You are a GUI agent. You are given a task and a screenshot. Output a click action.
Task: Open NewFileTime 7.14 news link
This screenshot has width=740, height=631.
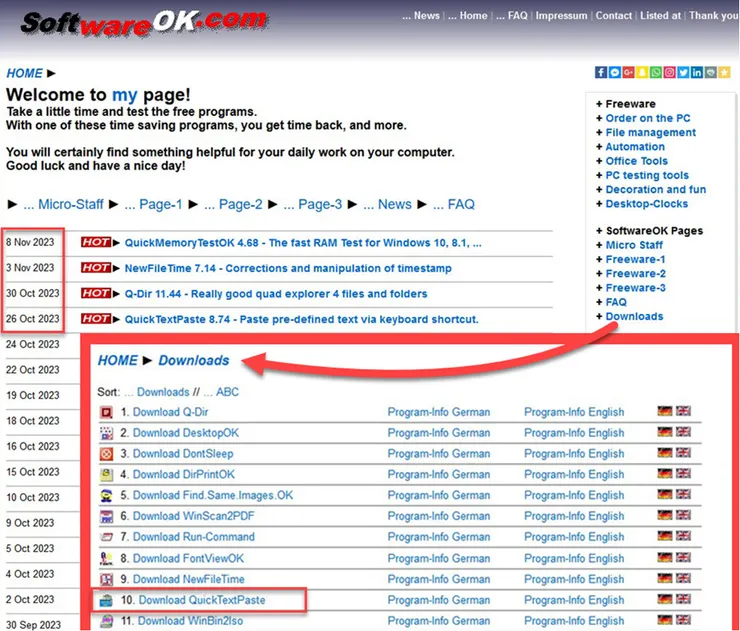pyautogui.click(x=288, y=268)
